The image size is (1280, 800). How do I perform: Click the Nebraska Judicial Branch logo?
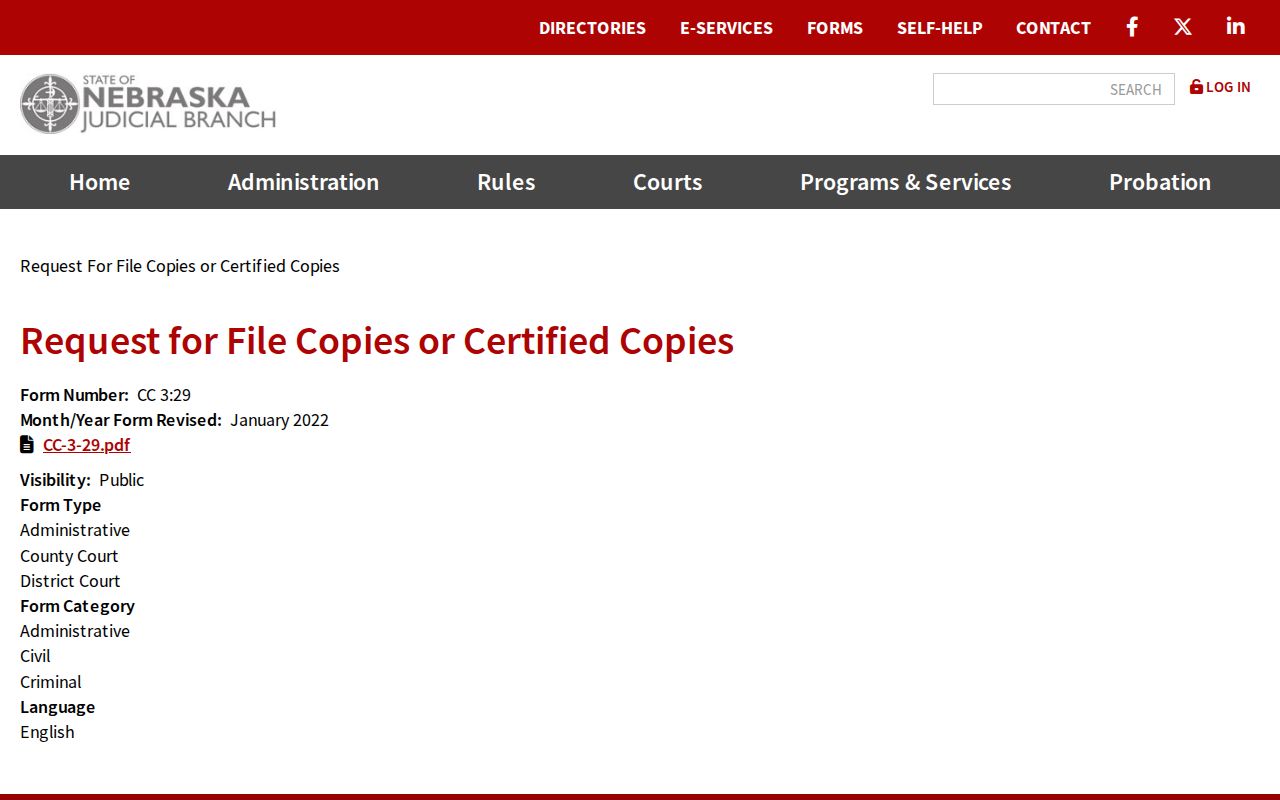point(148,104)
